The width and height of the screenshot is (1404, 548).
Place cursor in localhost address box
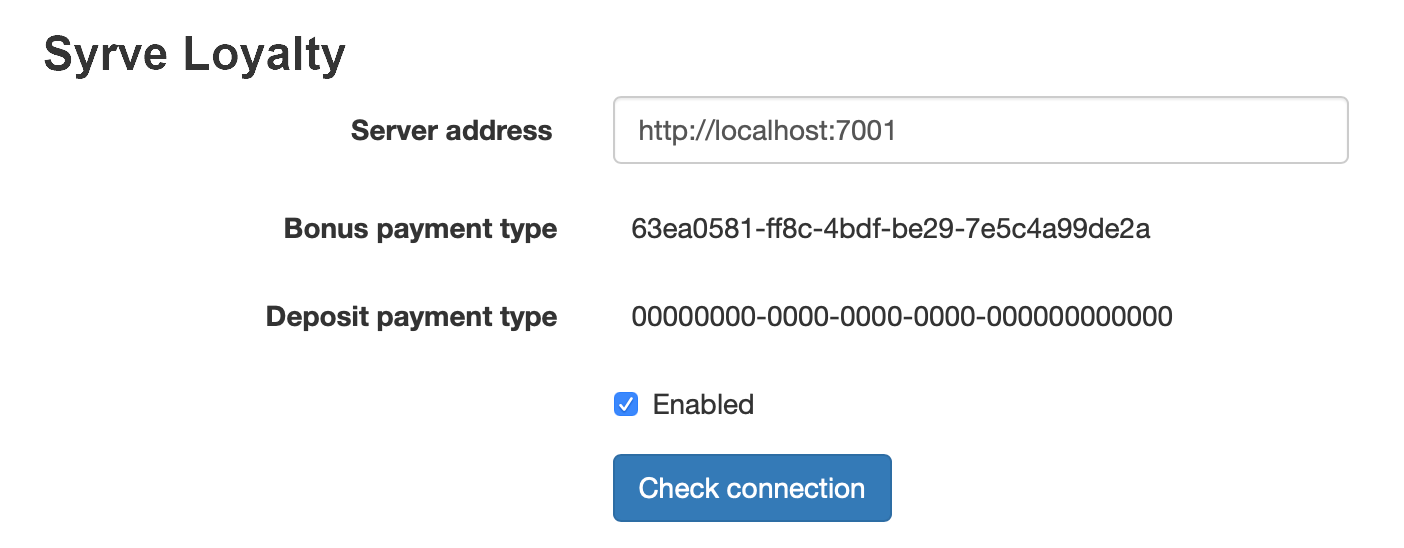[x=980, y=130]
